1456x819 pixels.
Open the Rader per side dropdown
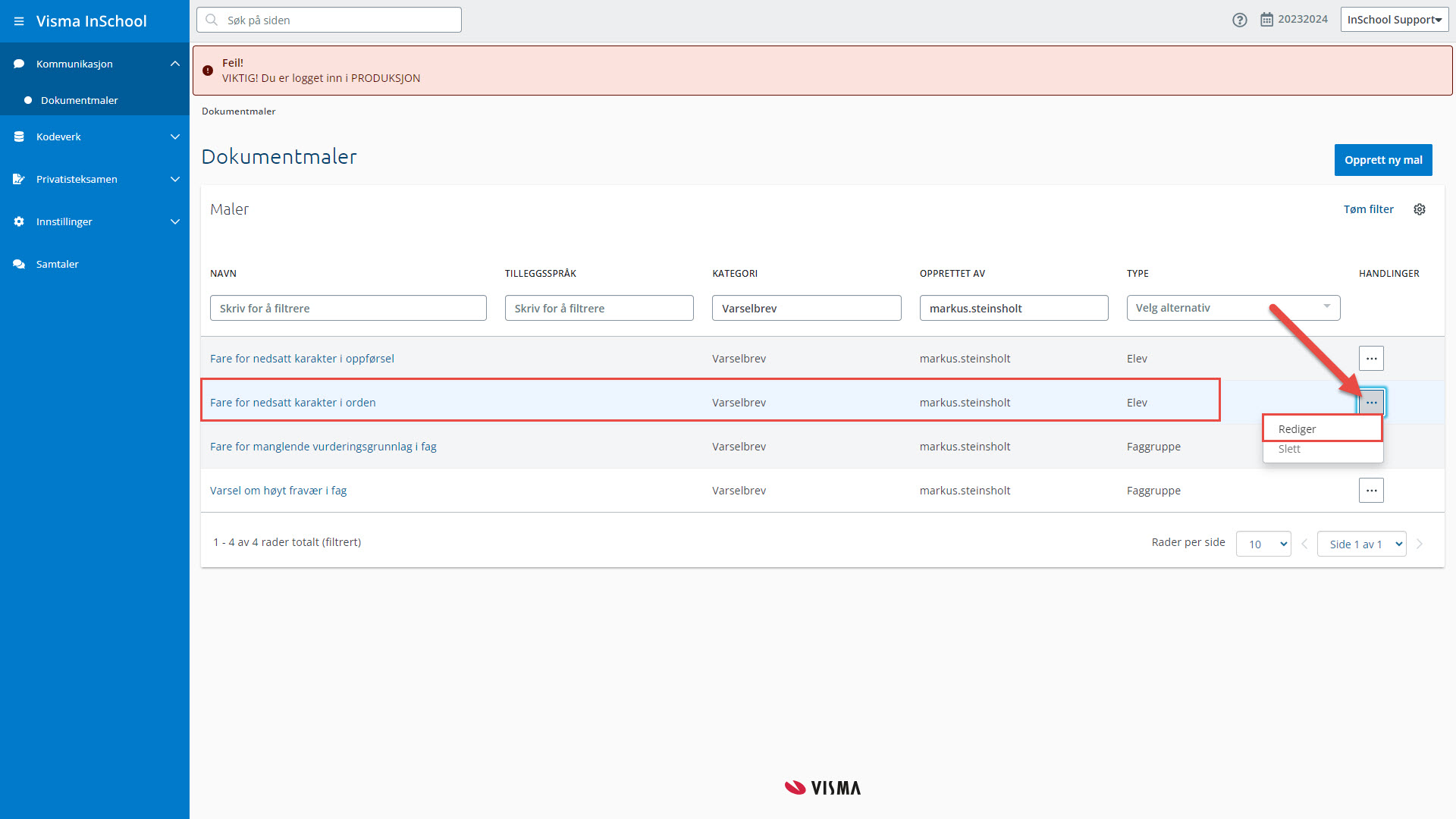coord(1263,544)
